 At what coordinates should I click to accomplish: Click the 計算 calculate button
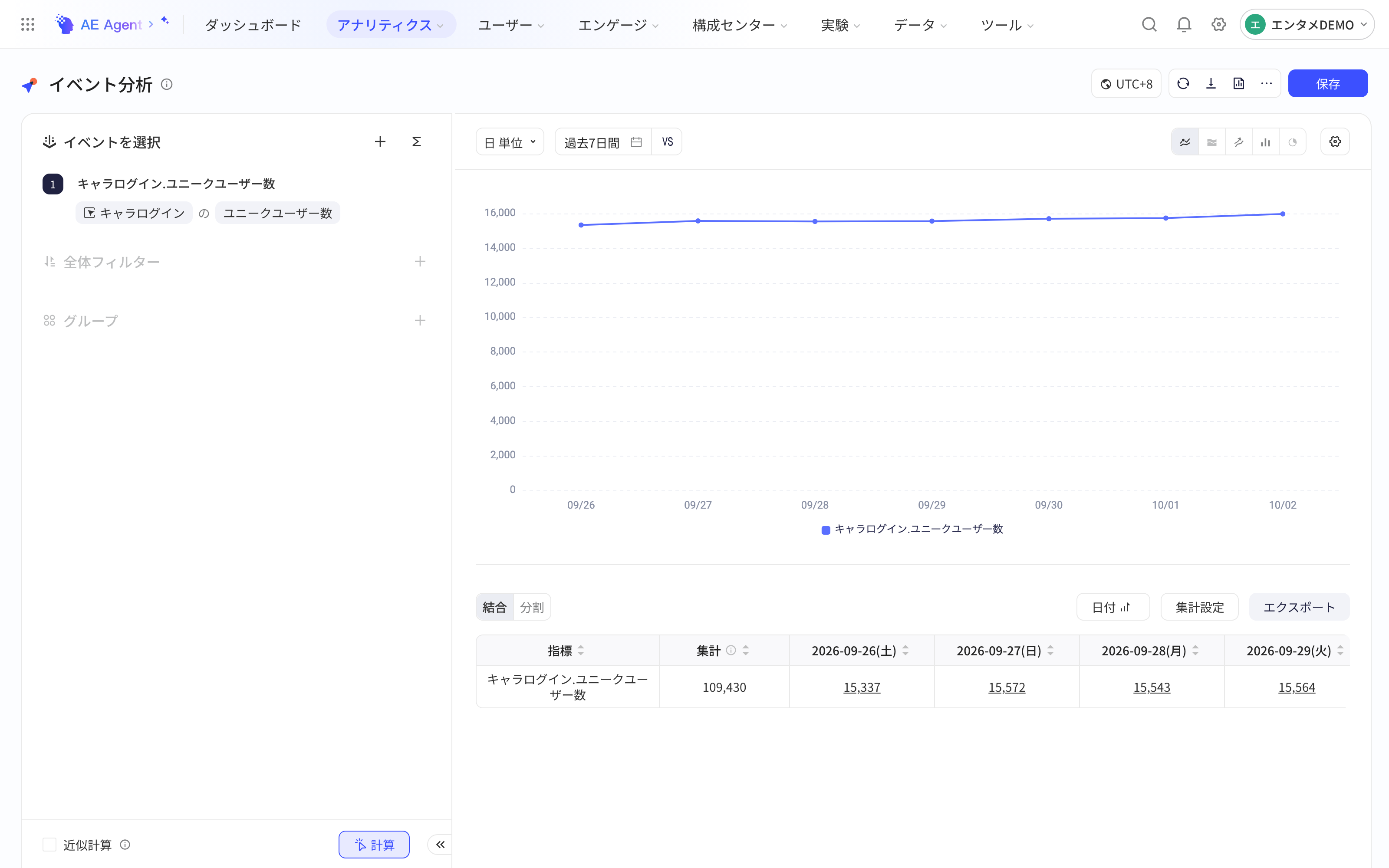tap(374, 845)
